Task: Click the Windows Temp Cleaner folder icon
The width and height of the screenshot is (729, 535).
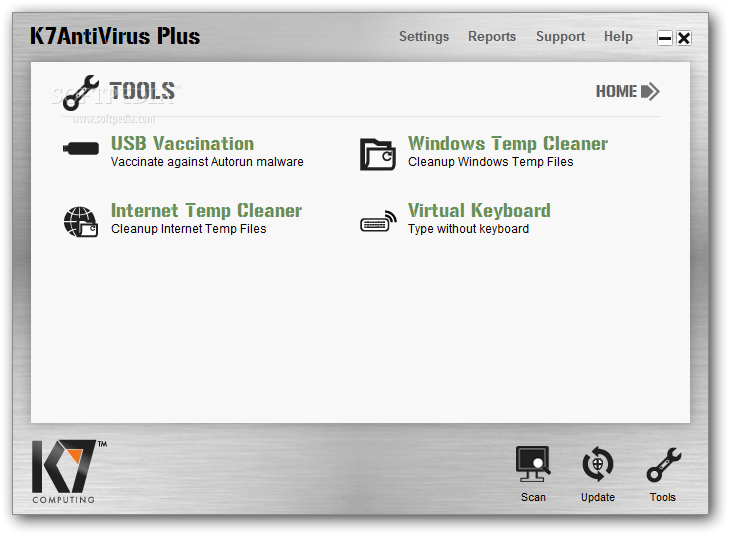Action: point(378,154)
